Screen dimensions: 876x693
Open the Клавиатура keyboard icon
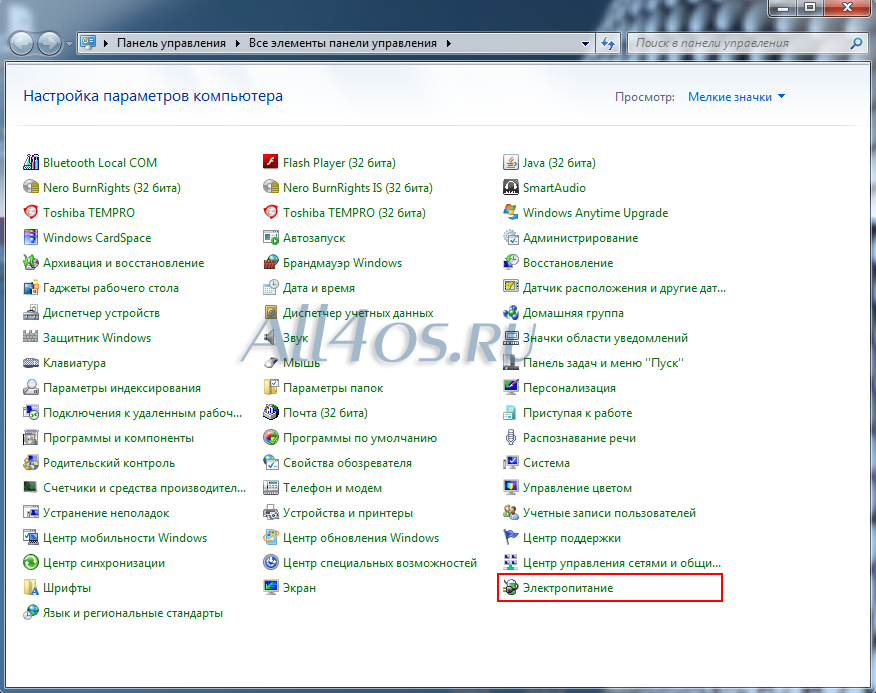click(31, 363)
